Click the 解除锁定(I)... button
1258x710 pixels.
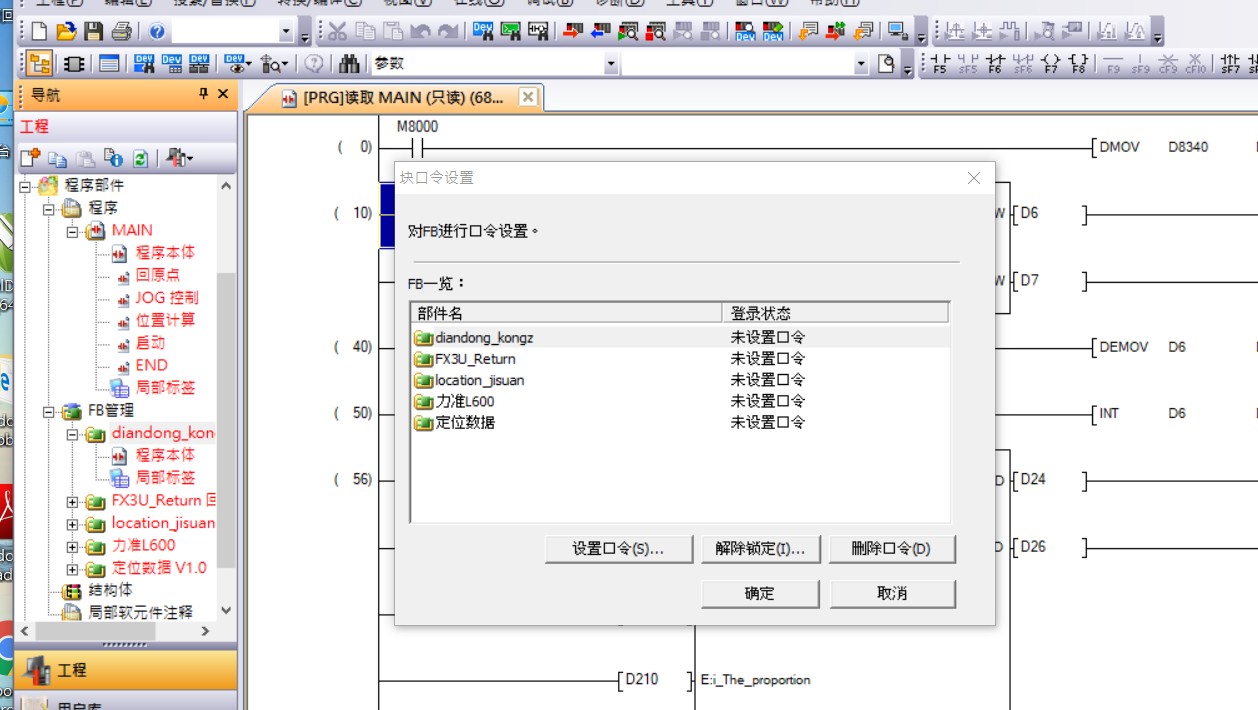click(x=760, y=549)
